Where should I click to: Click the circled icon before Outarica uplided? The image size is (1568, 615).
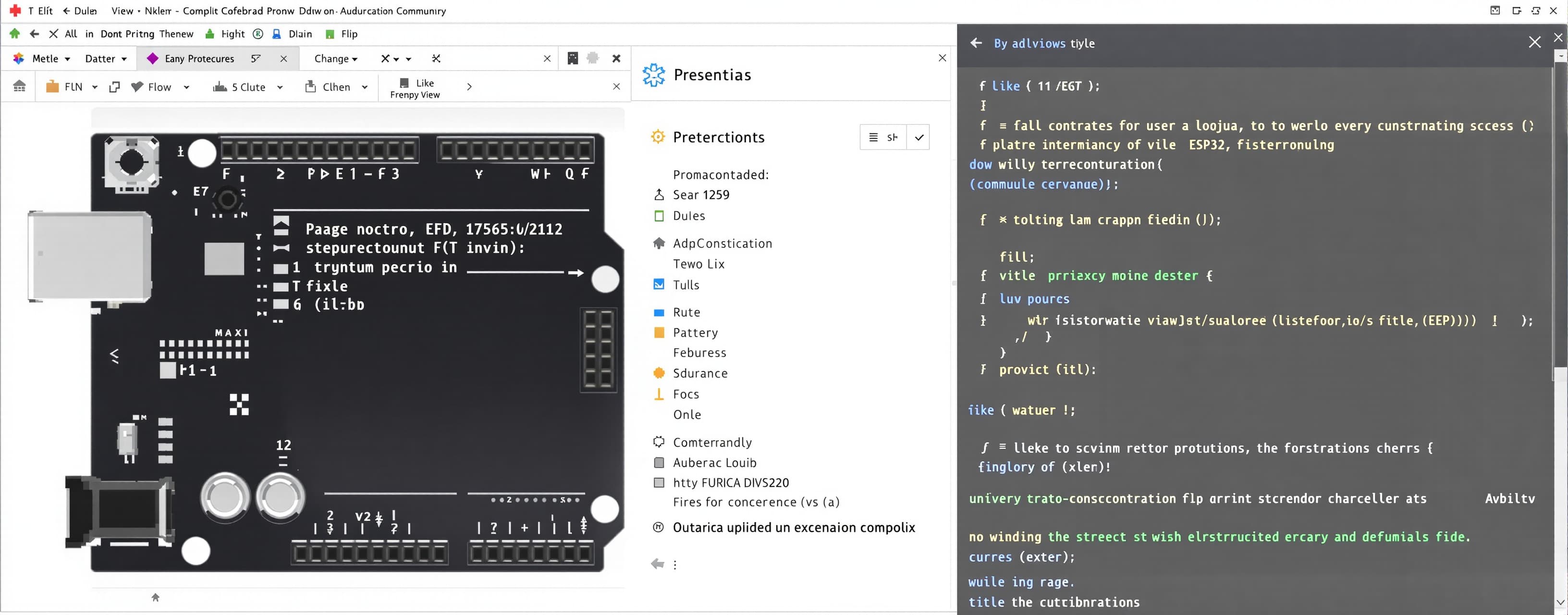pyautogui.click(x=658, y=528)
